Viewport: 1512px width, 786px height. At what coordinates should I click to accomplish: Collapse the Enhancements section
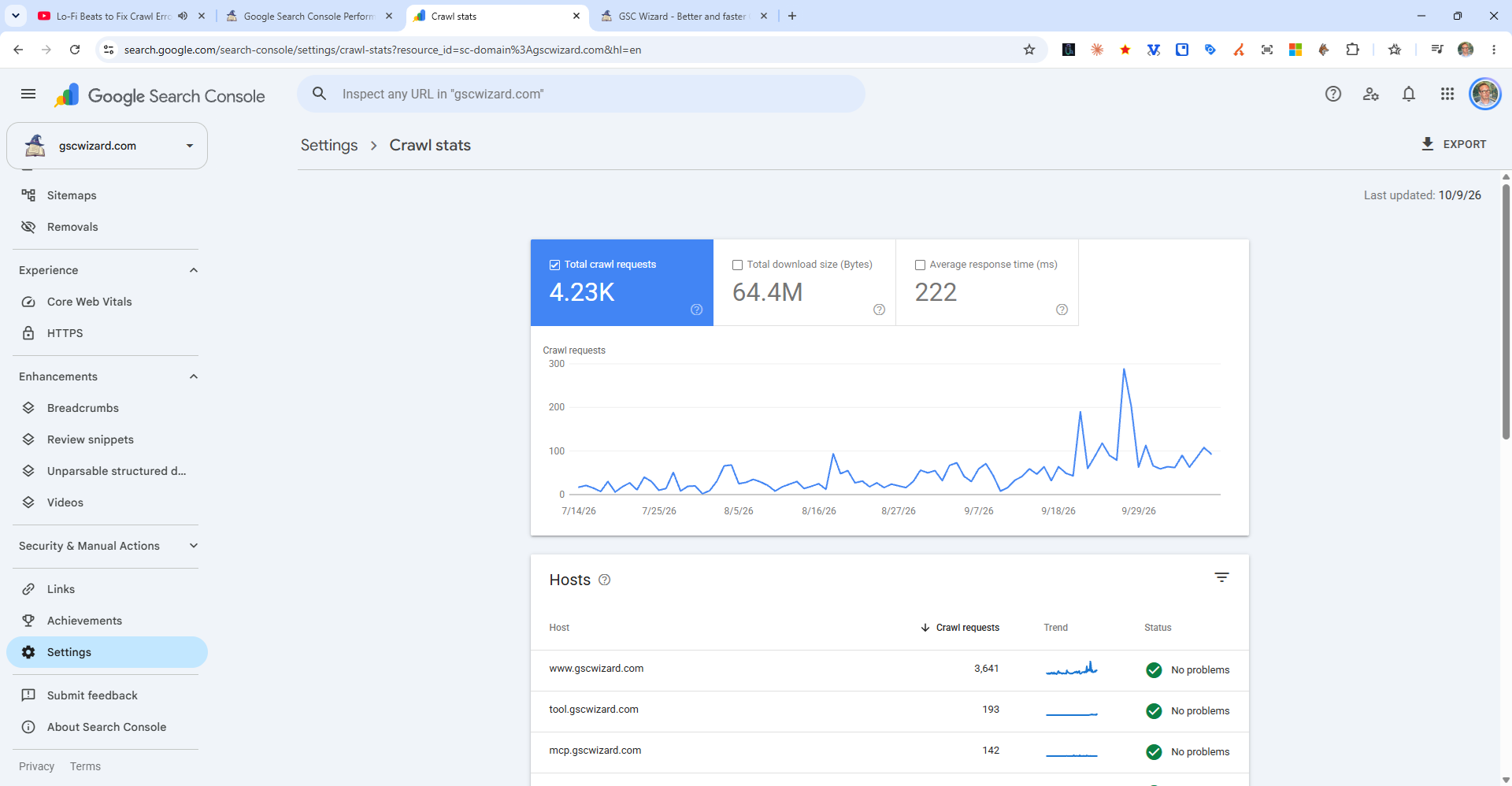(194, 376)
